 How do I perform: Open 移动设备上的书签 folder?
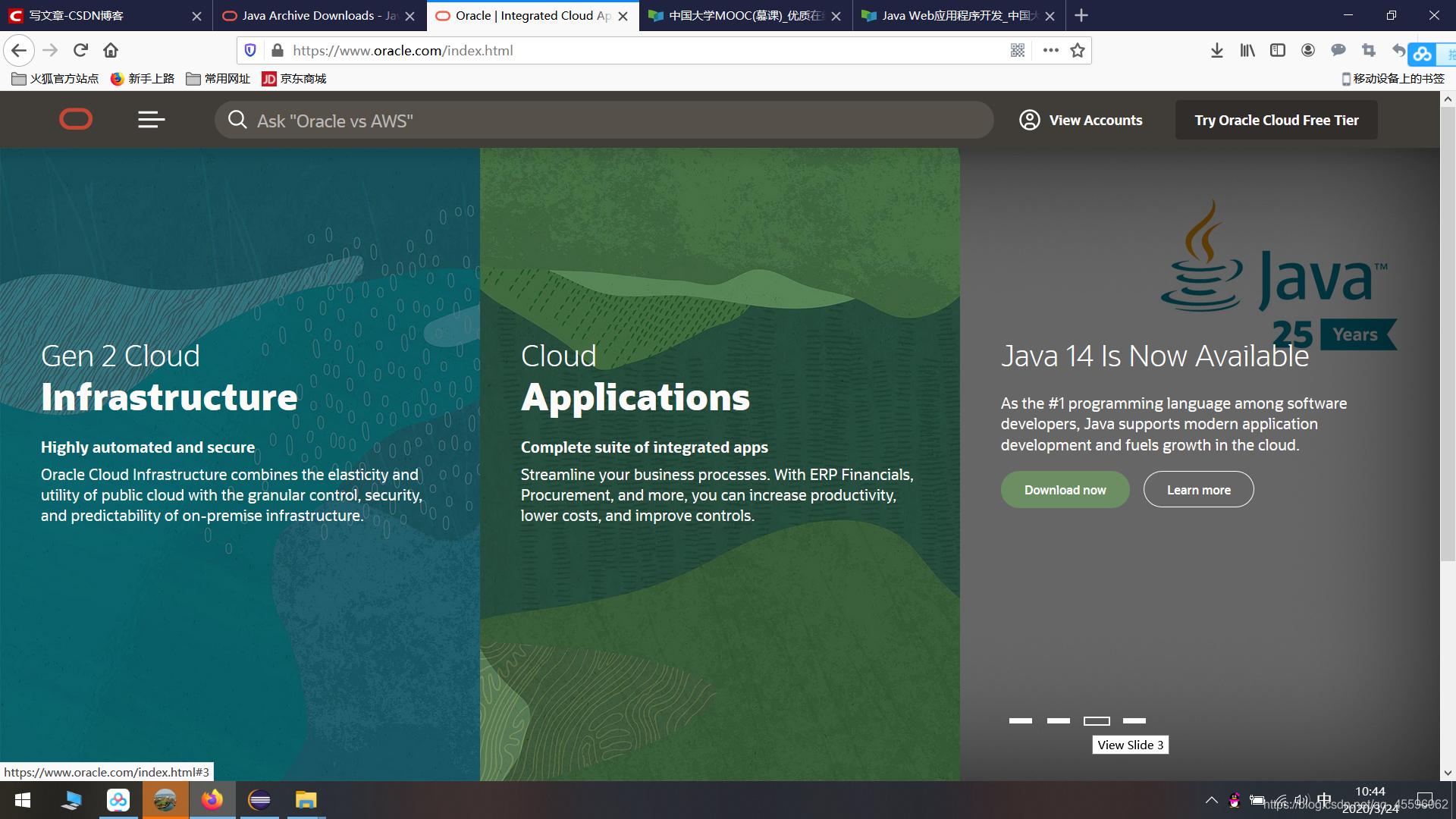click(x=1393, y=79)
